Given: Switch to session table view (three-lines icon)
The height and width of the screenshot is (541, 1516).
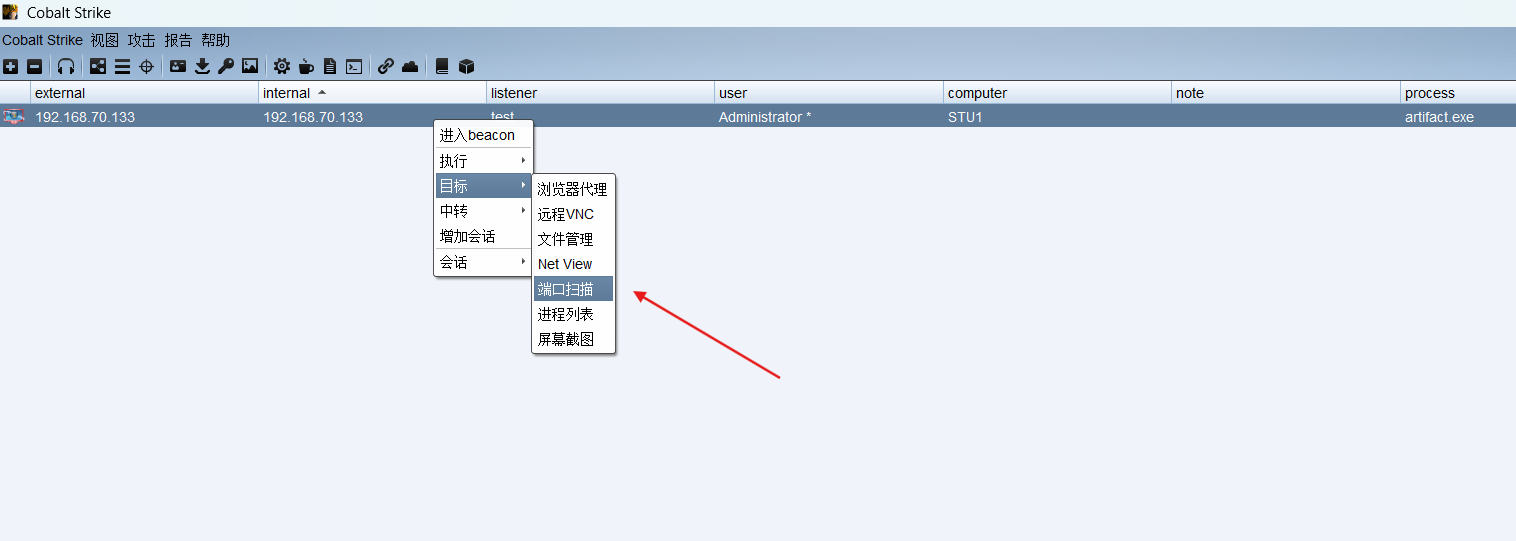Looking at the screenshot, I should [x=122, y=67].
